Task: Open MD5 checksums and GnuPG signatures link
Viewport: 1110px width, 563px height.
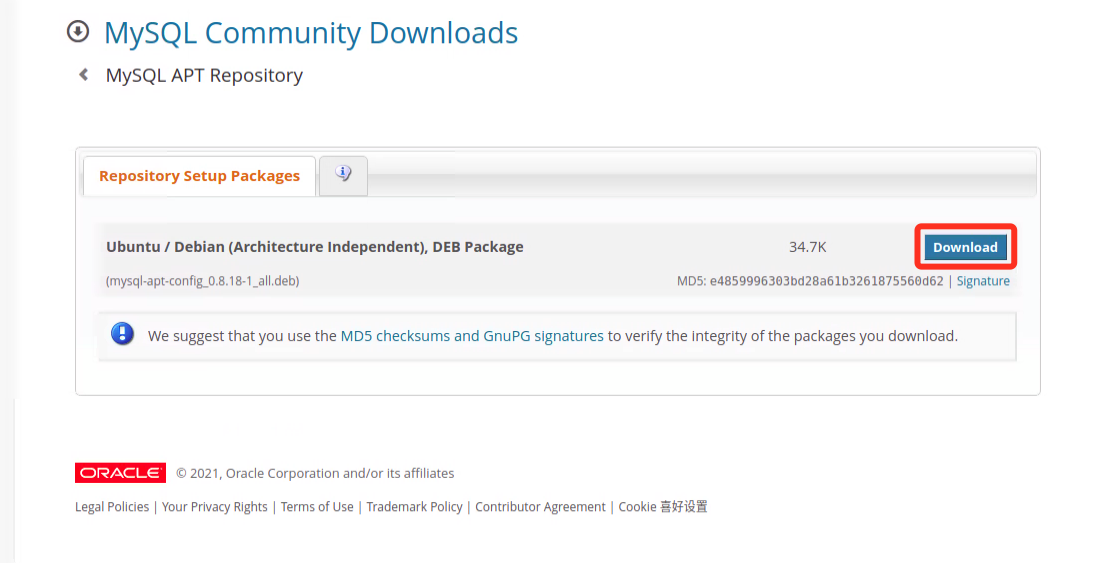Action: pyautogui.click(x=472, y=336)
